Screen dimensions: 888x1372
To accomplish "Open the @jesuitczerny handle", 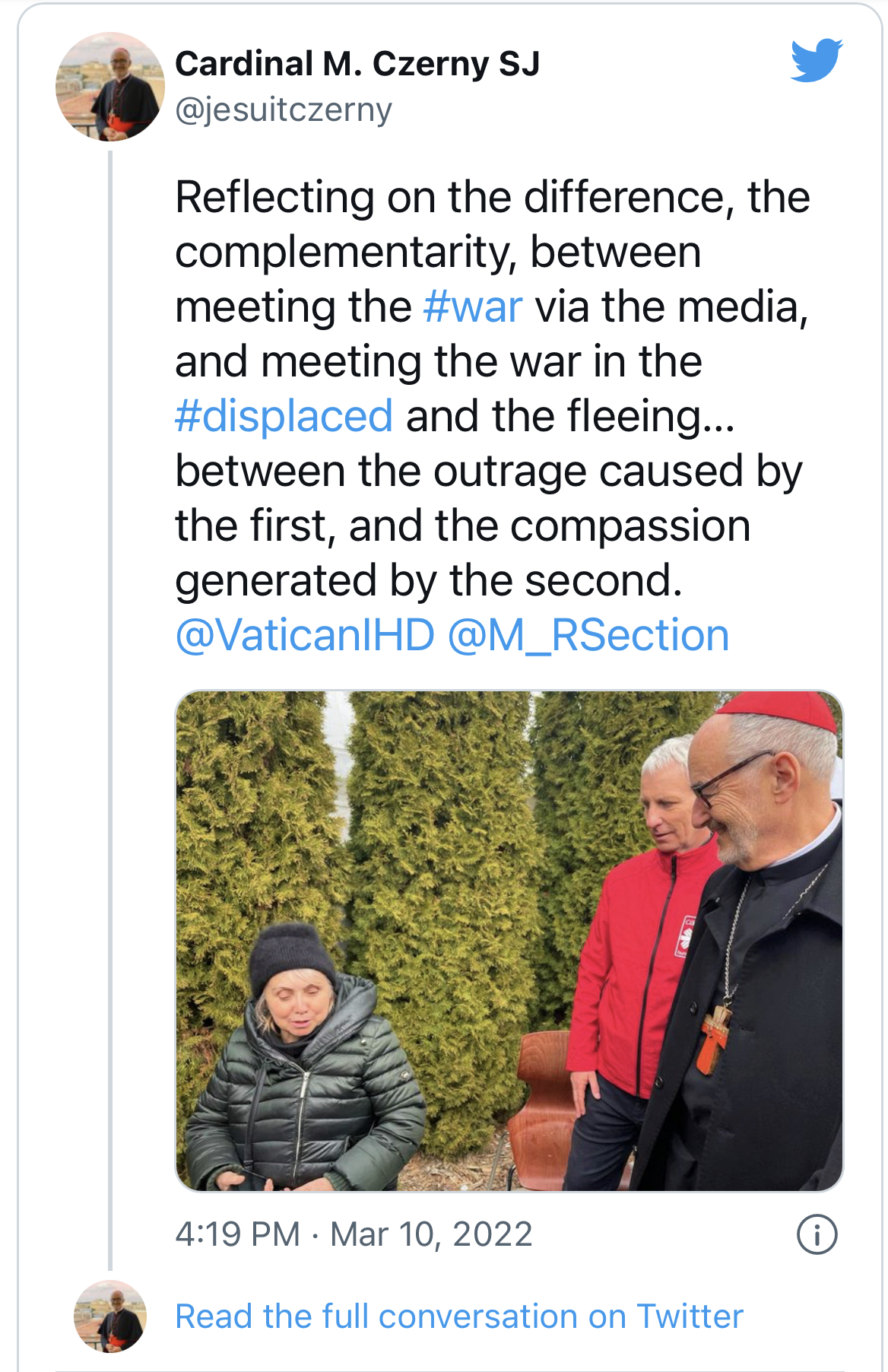I will click(x=284, y=110).
